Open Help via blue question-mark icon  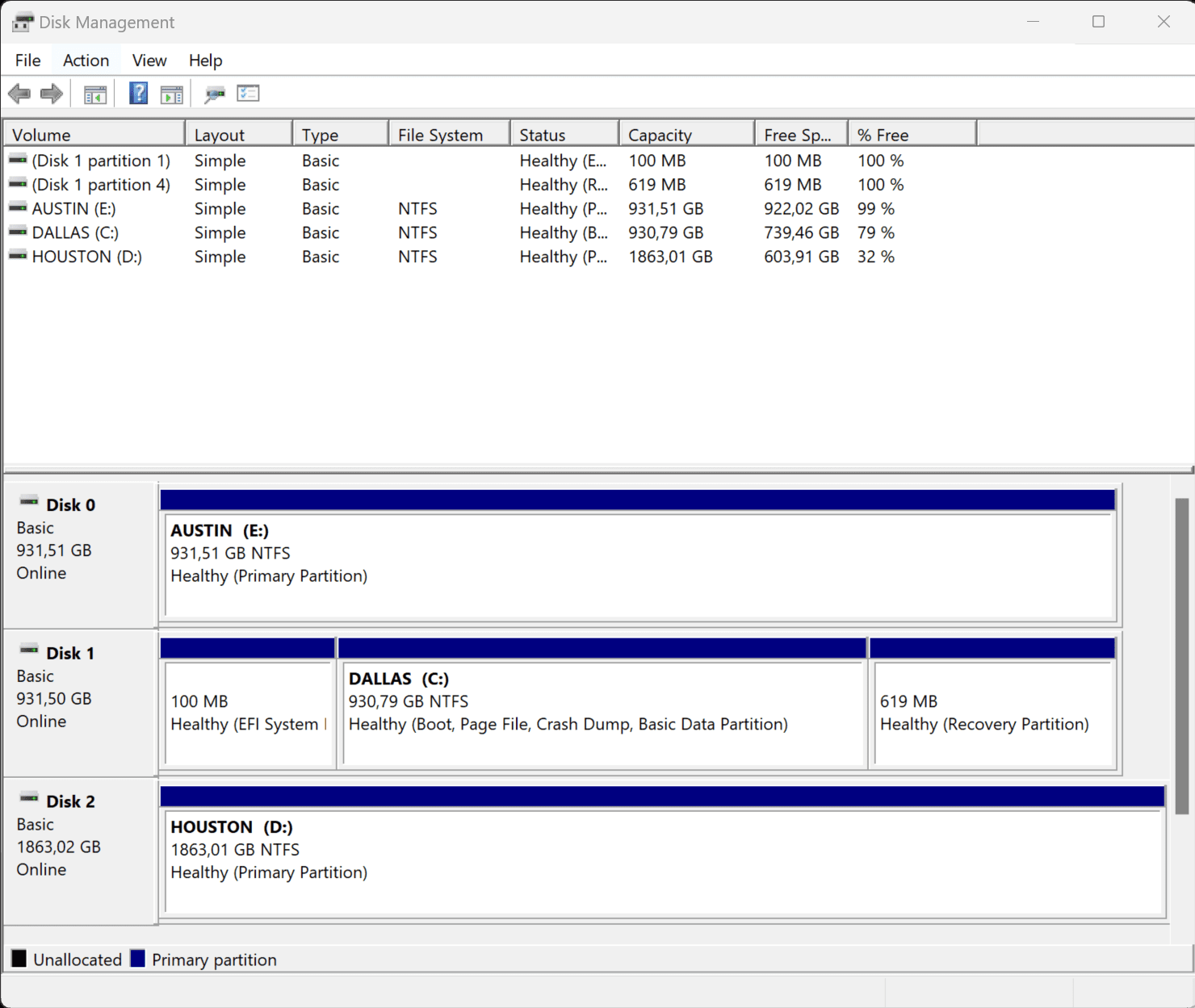click(x=139, y=94)
